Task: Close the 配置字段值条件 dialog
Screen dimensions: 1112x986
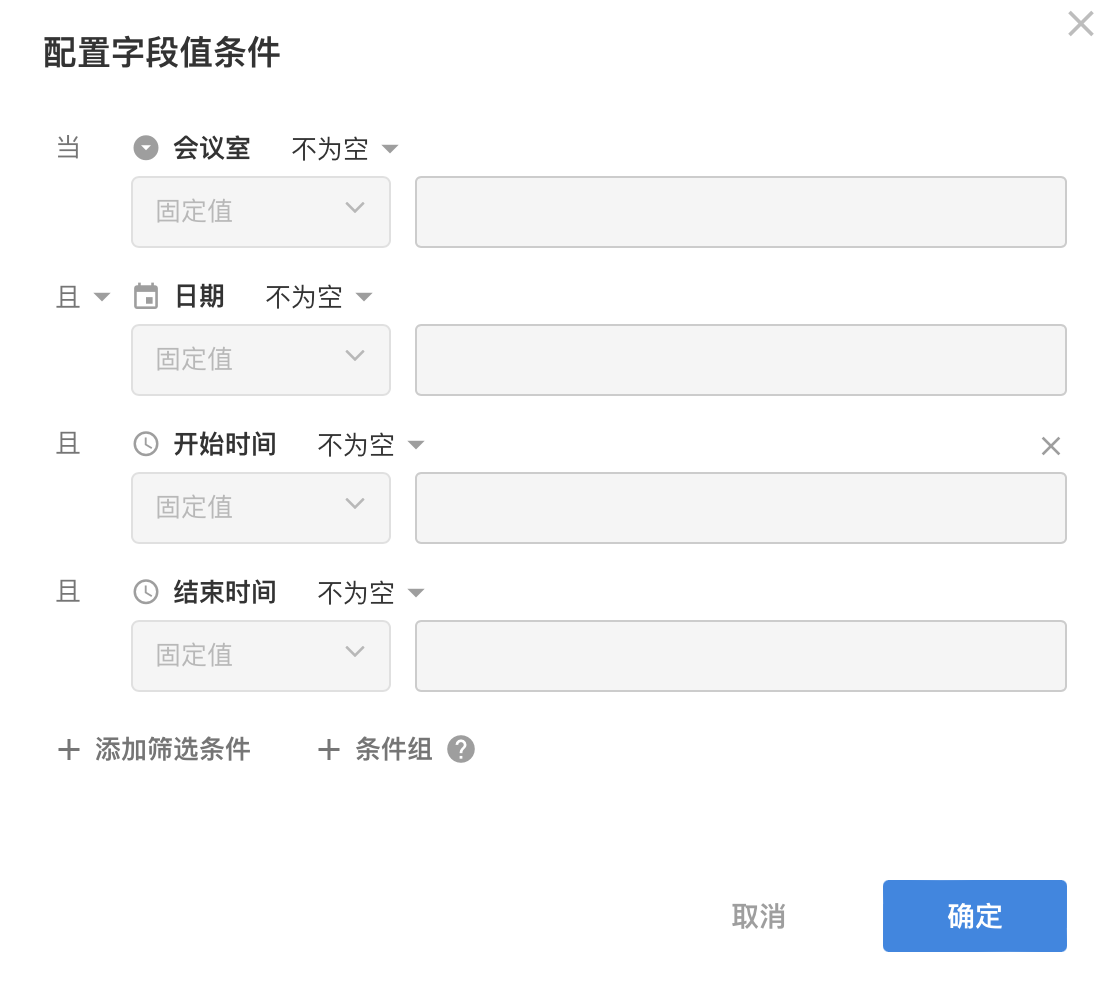Action: pyautogui.click(x=1080, y=24)
